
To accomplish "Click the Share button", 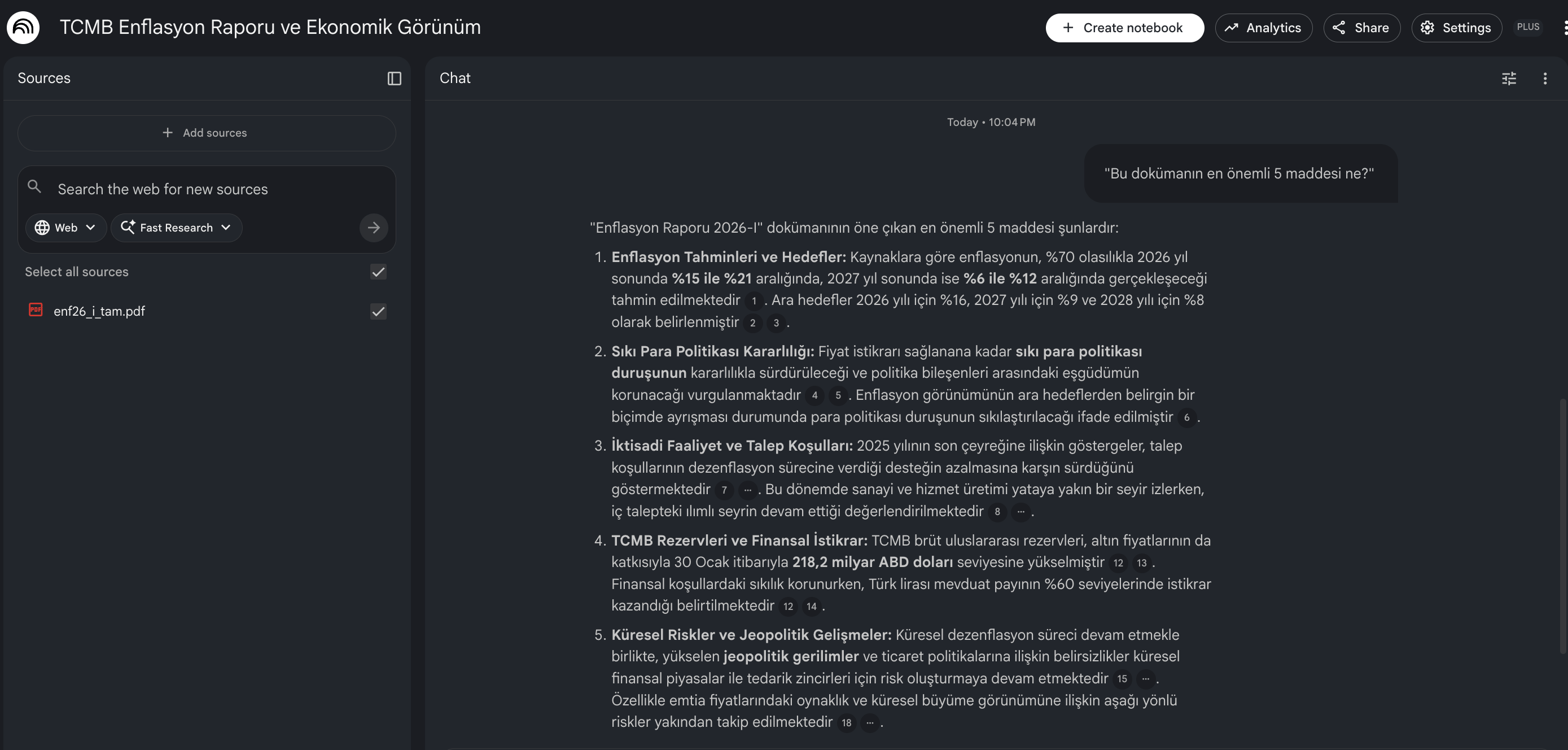I will pyautogui.click(x=1361, y=28).
